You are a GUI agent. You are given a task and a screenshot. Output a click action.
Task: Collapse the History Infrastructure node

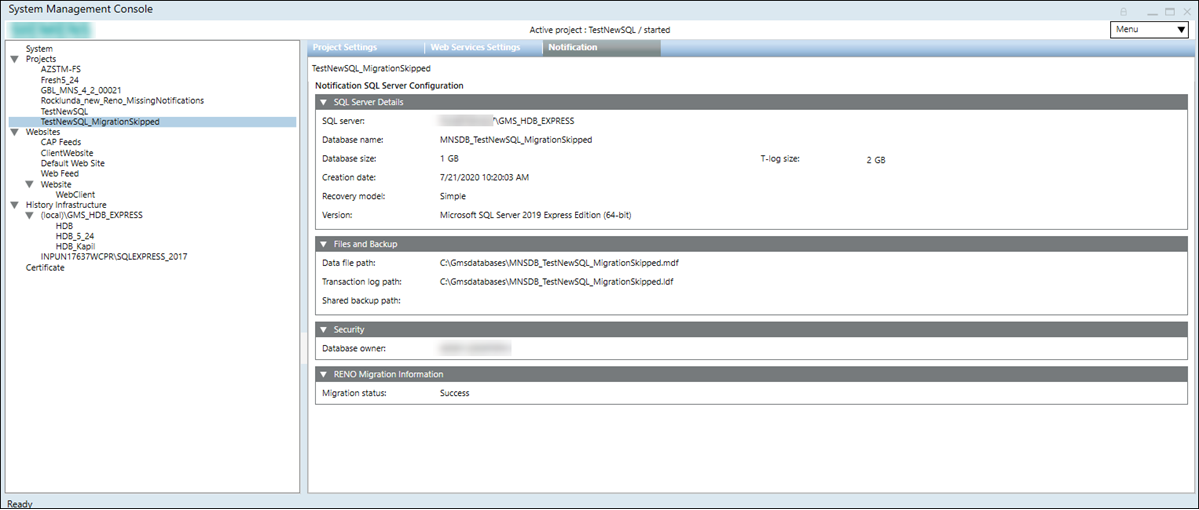[x=14, y=205]
